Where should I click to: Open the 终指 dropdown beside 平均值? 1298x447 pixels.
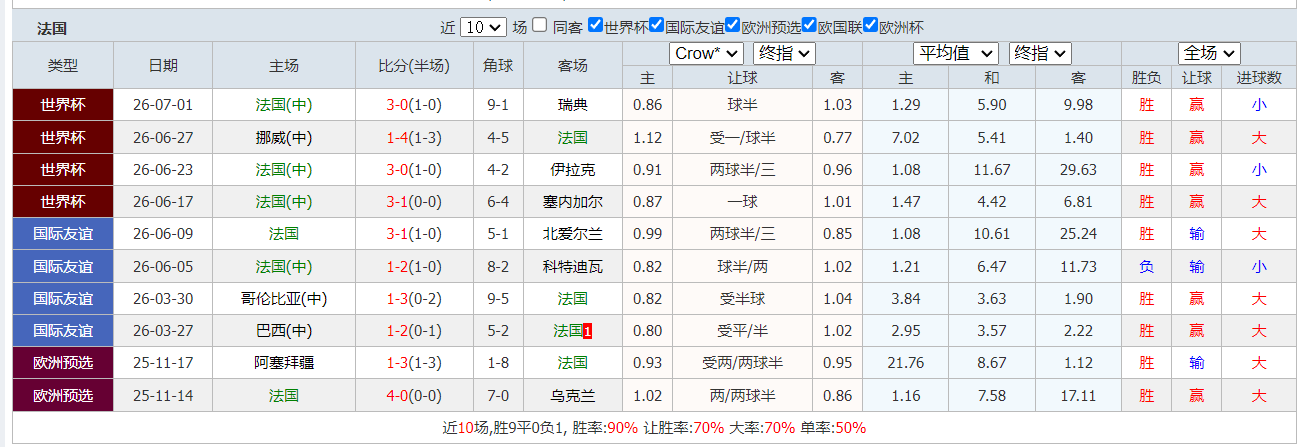1040,53
